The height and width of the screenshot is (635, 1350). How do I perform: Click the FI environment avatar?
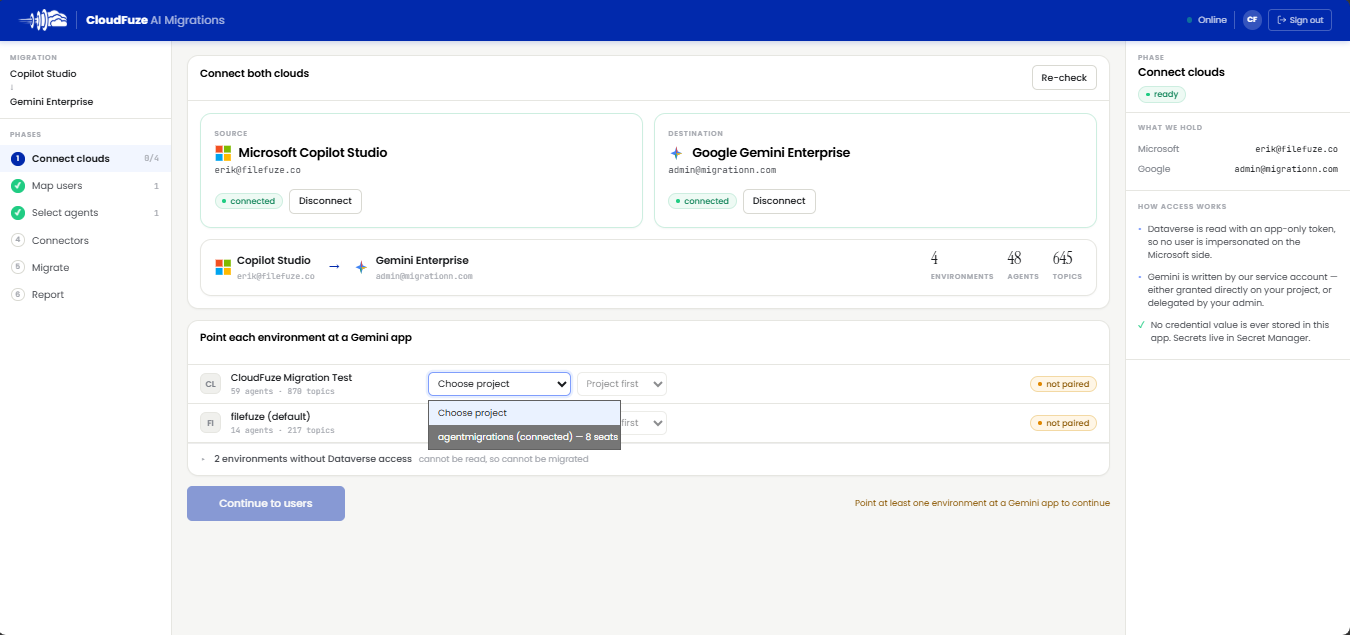pos(210,423)
